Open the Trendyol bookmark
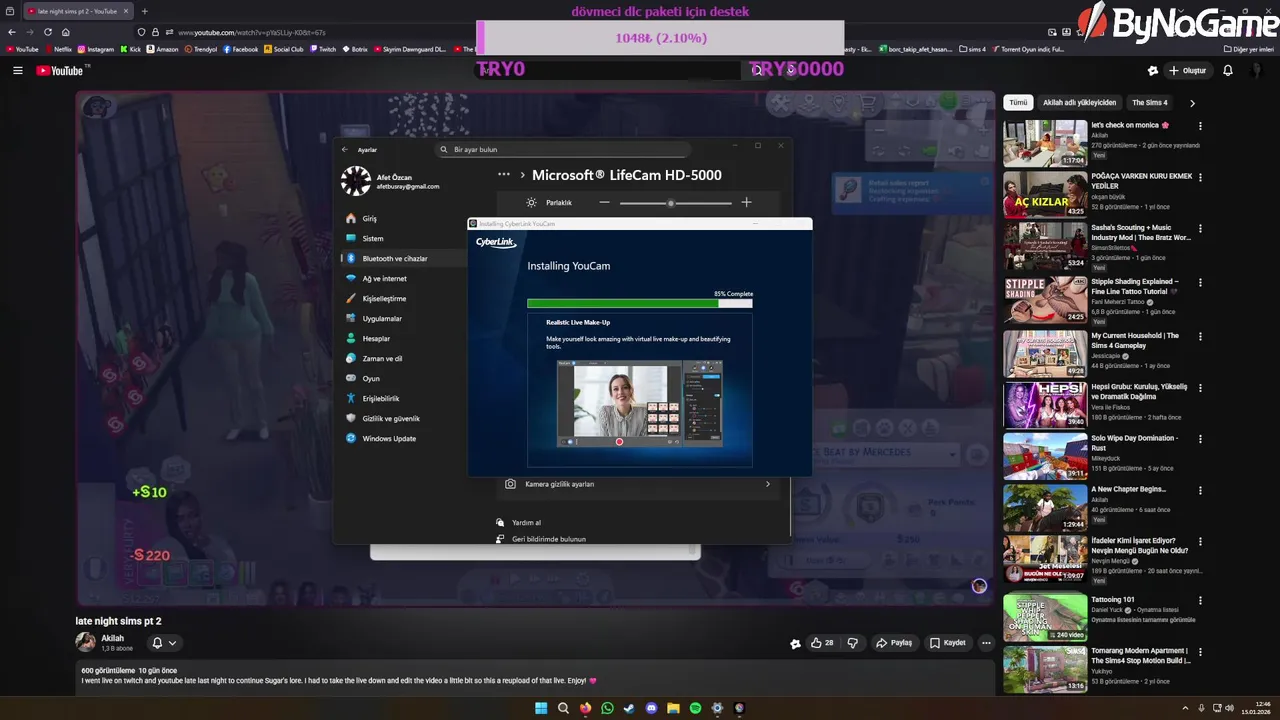This screenshot has height=720, width=1280. 200,49
